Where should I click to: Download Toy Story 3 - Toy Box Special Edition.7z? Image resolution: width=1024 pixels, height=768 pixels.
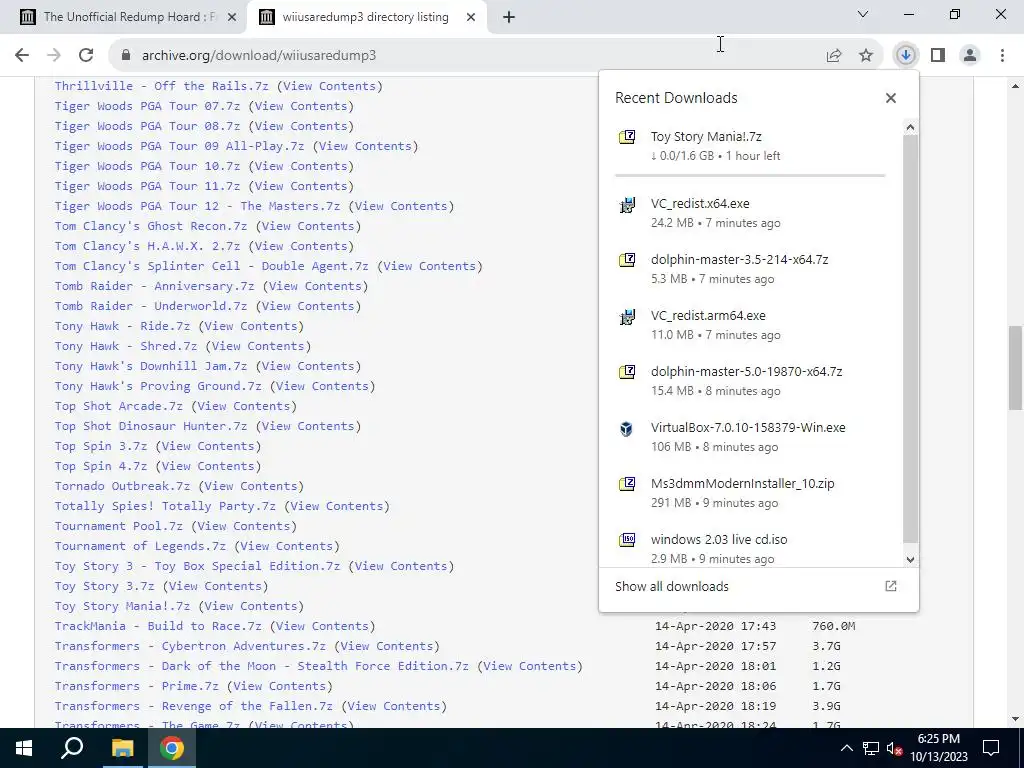coord(197,566)
